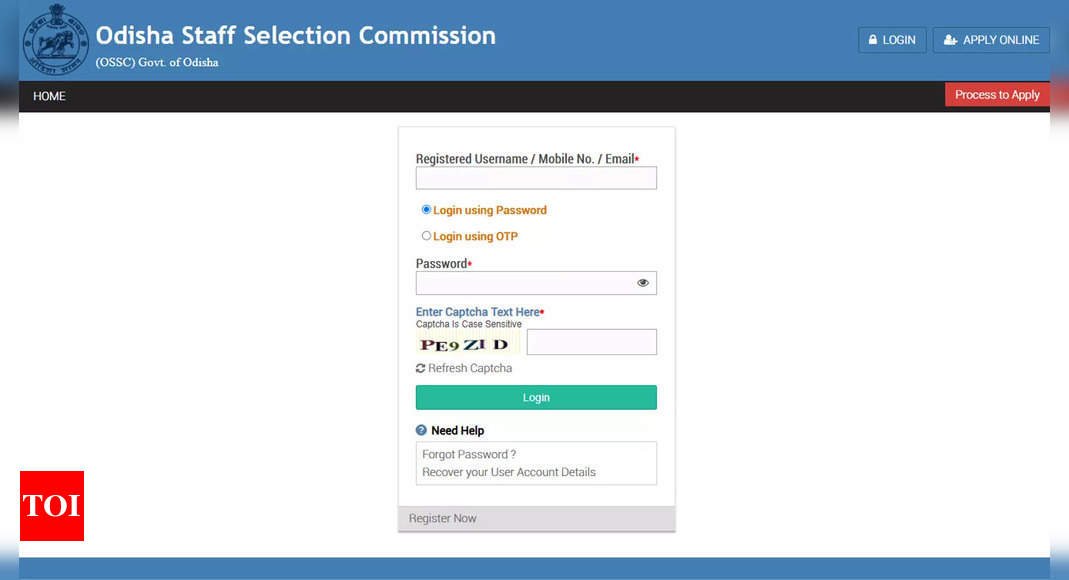Open the HOME menu item
1069x580 pixels.
(x=49, y=96)
